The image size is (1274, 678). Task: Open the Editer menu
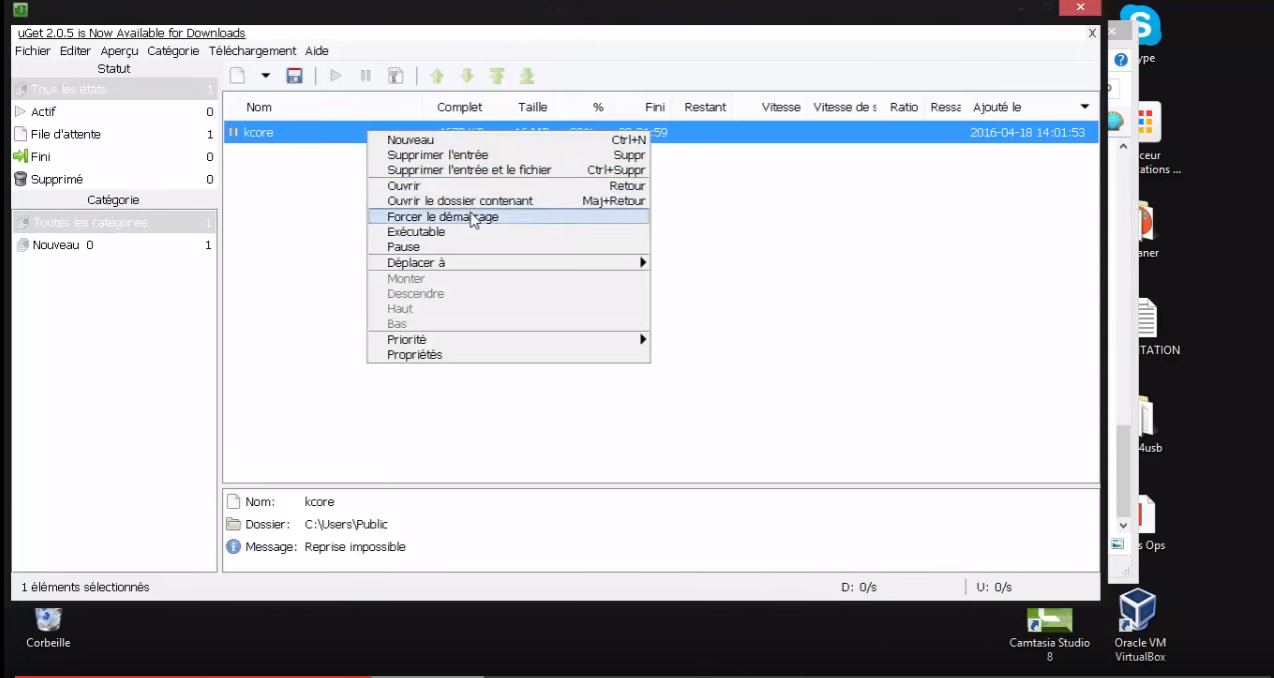click(x=75, y=51)
